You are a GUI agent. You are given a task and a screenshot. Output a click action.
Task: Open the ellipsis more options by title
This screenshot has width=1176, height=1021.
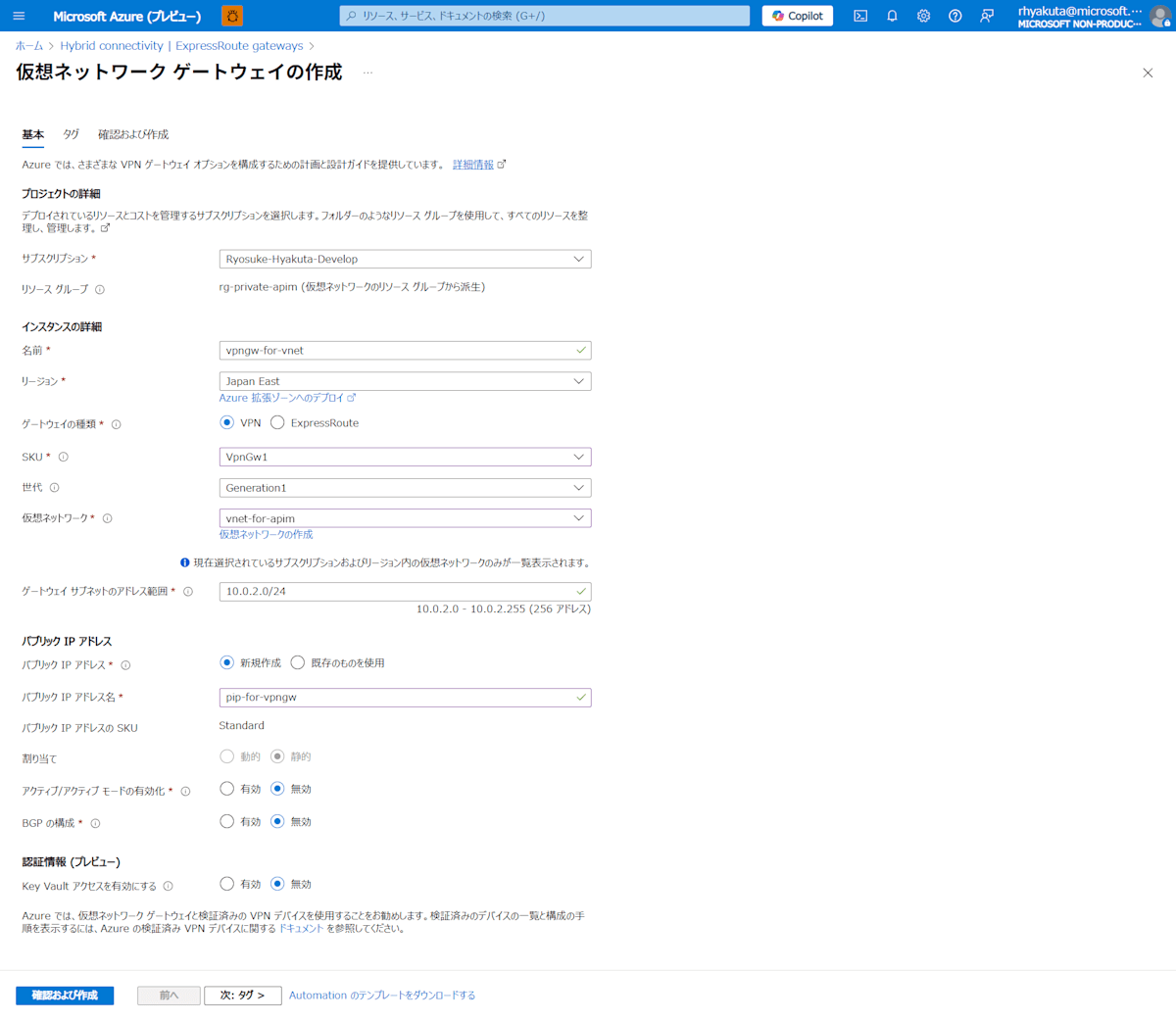coord(367,73)
